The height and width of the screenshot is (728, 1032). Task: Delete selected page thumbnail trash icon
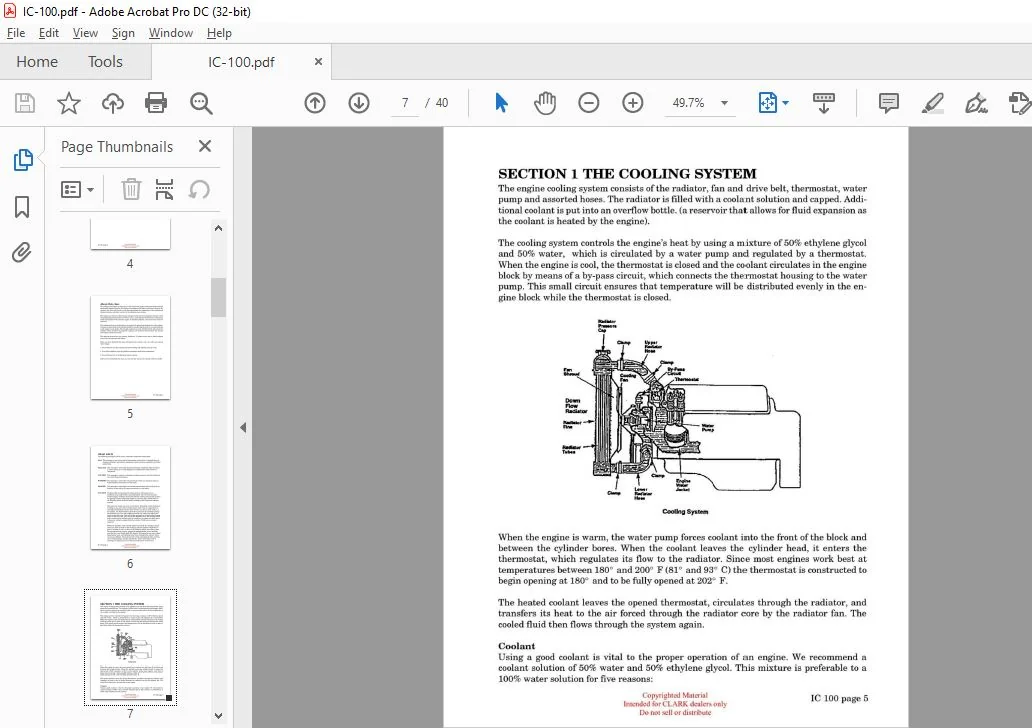pos(131,190)
